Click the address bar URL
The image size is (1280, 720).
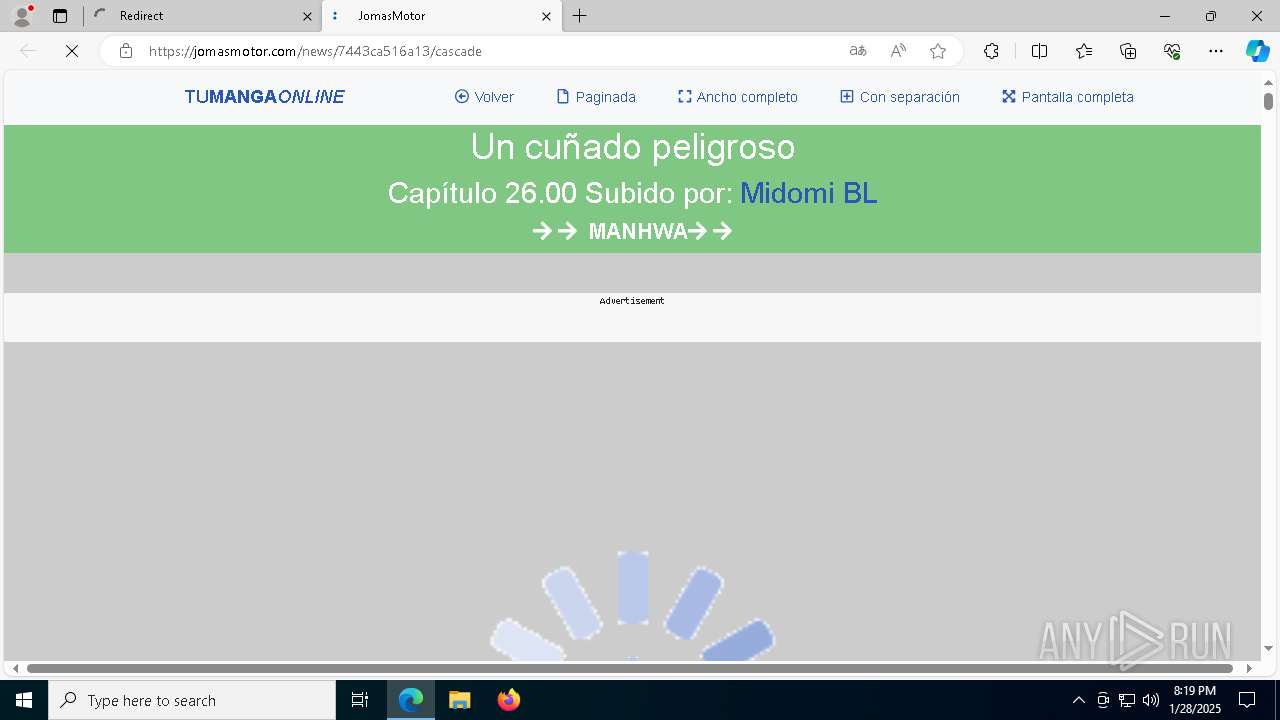(x=315, y=51)
